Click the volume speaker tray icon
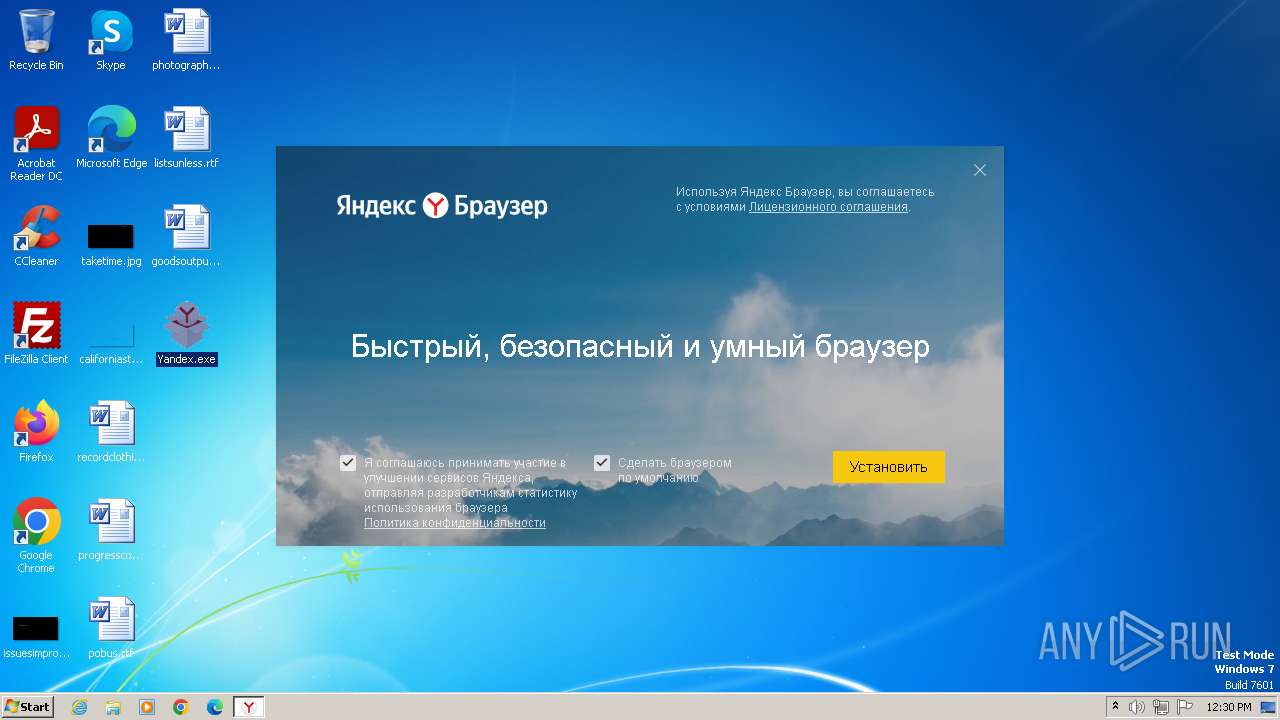Image resolution: width=1280 pixels, height=720 pixels. click(x=1137, y=707)
